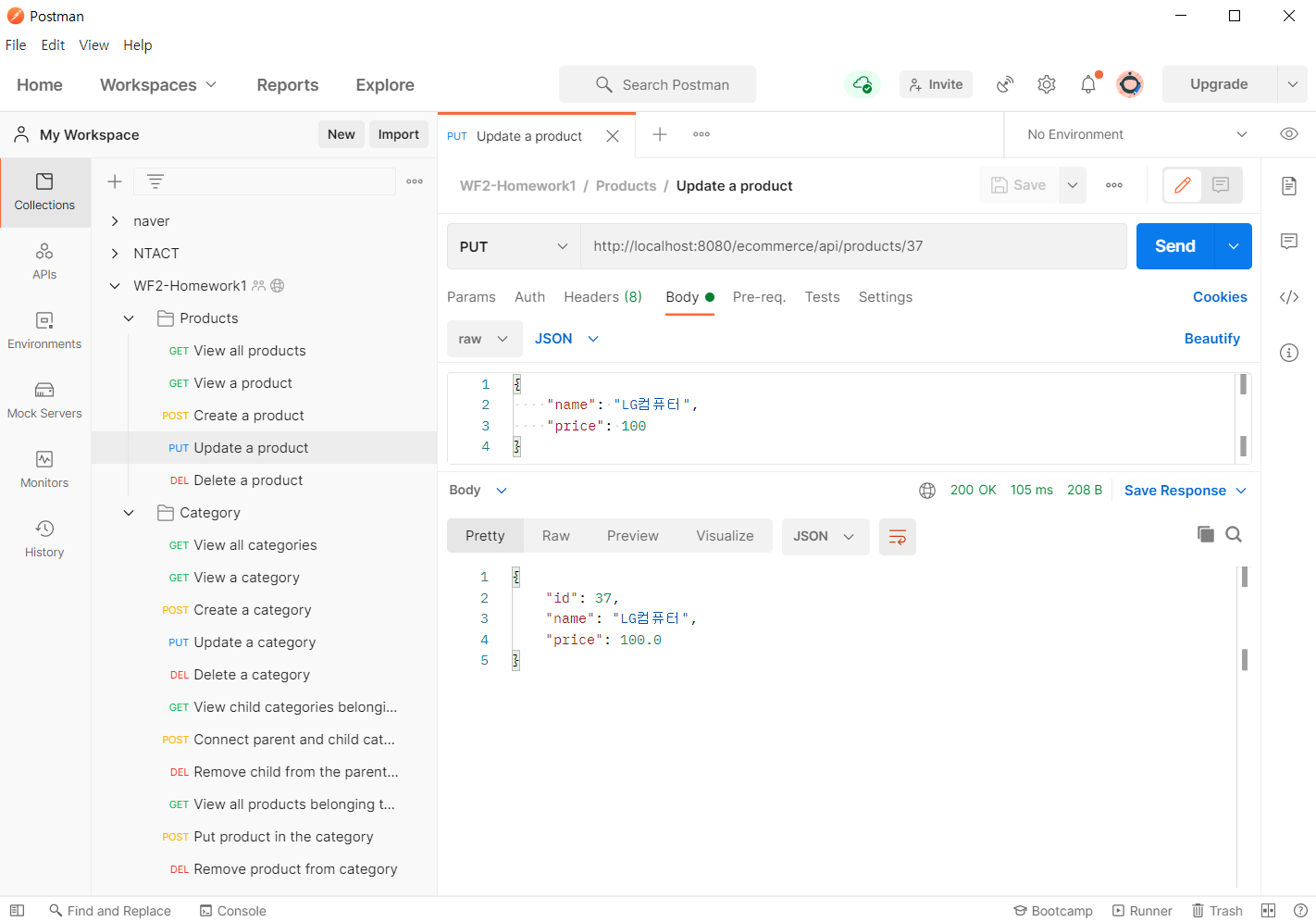Open the Workspaces dropdown
1316x922 pixels.
pyautogui.click(x=158, y=85)
